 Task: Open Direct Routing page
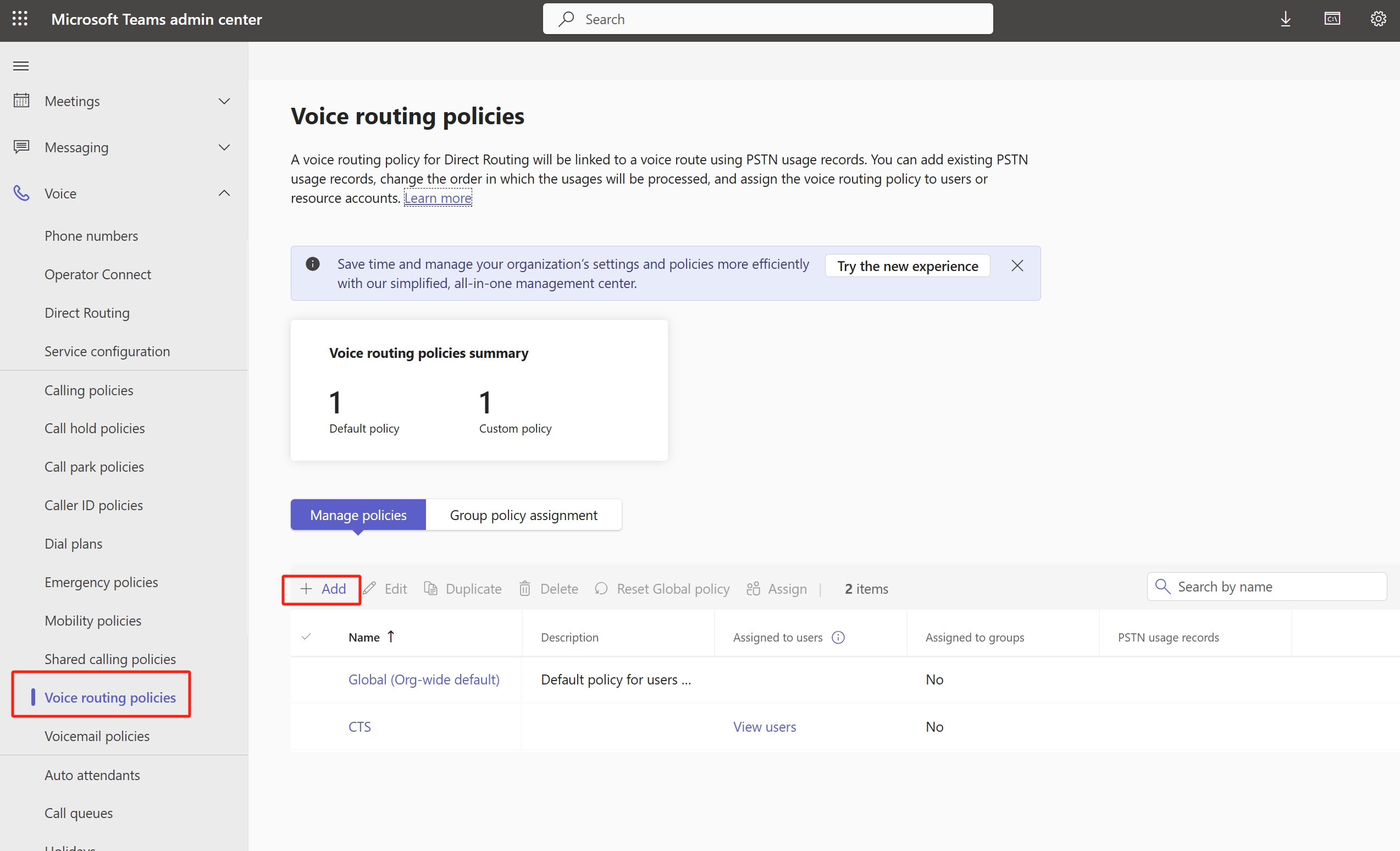(x=87, y=313)
